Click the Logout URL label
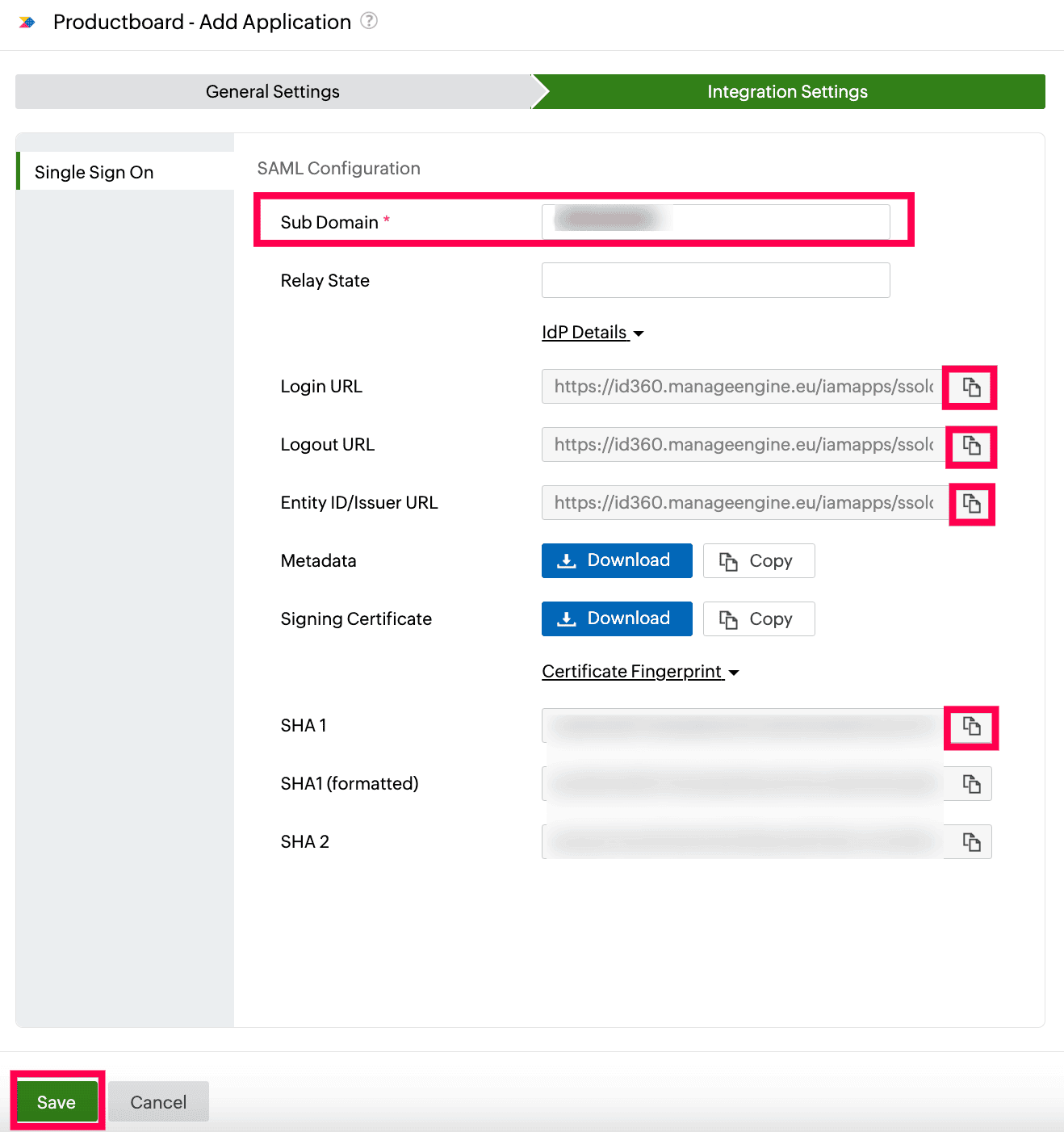The height and width of the screenshot is (1132, 1064). [x=328, y=445]
